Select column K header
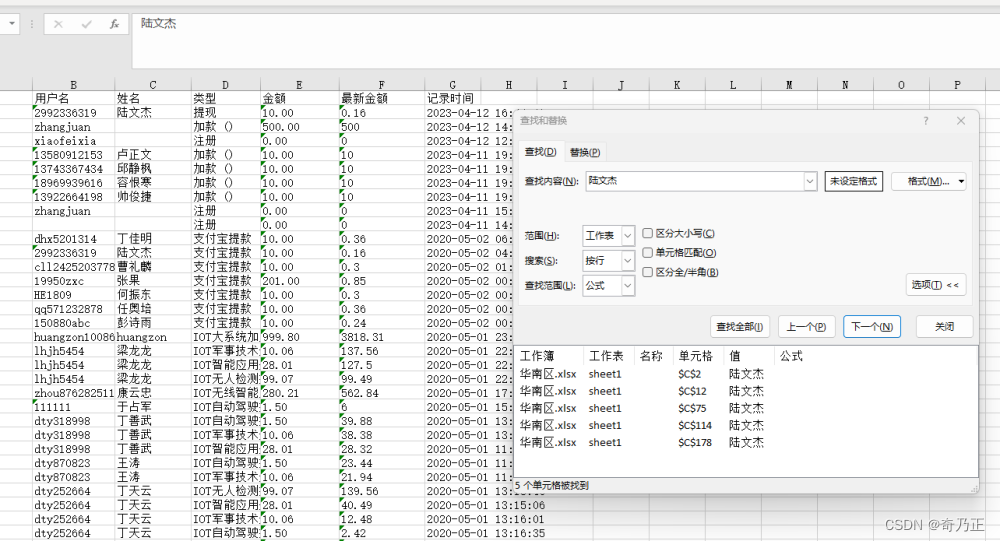 click(677, 85)
